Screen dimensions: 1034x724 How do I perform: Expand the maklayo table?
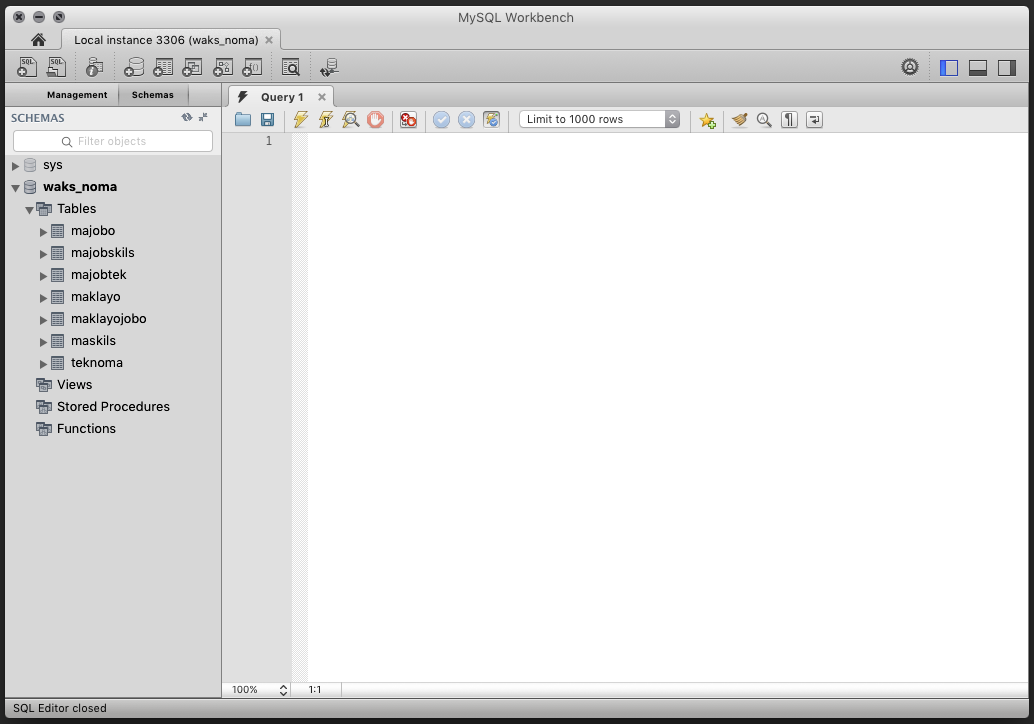pyautogui.click(x=43, y=298)
